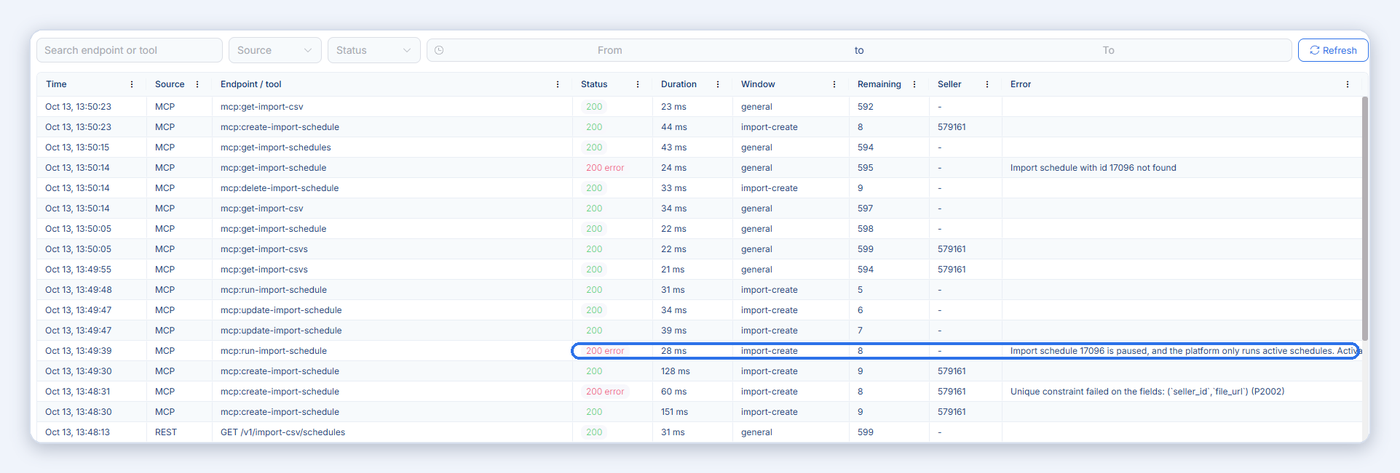Click the 33 ms duration cell

pos(673,188)
